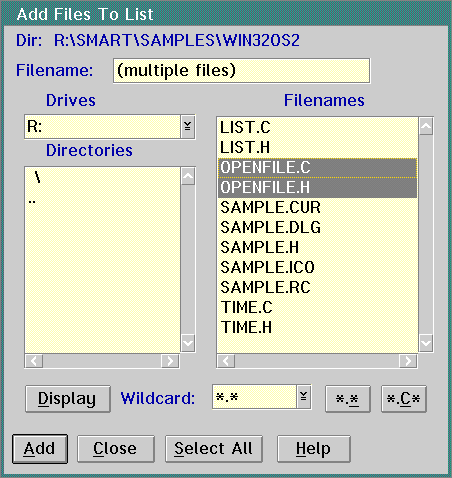Viewport: 452px width, 478px height.
Task: Click Directories list scroll right arrow
Action: click(x=170, y=361)
